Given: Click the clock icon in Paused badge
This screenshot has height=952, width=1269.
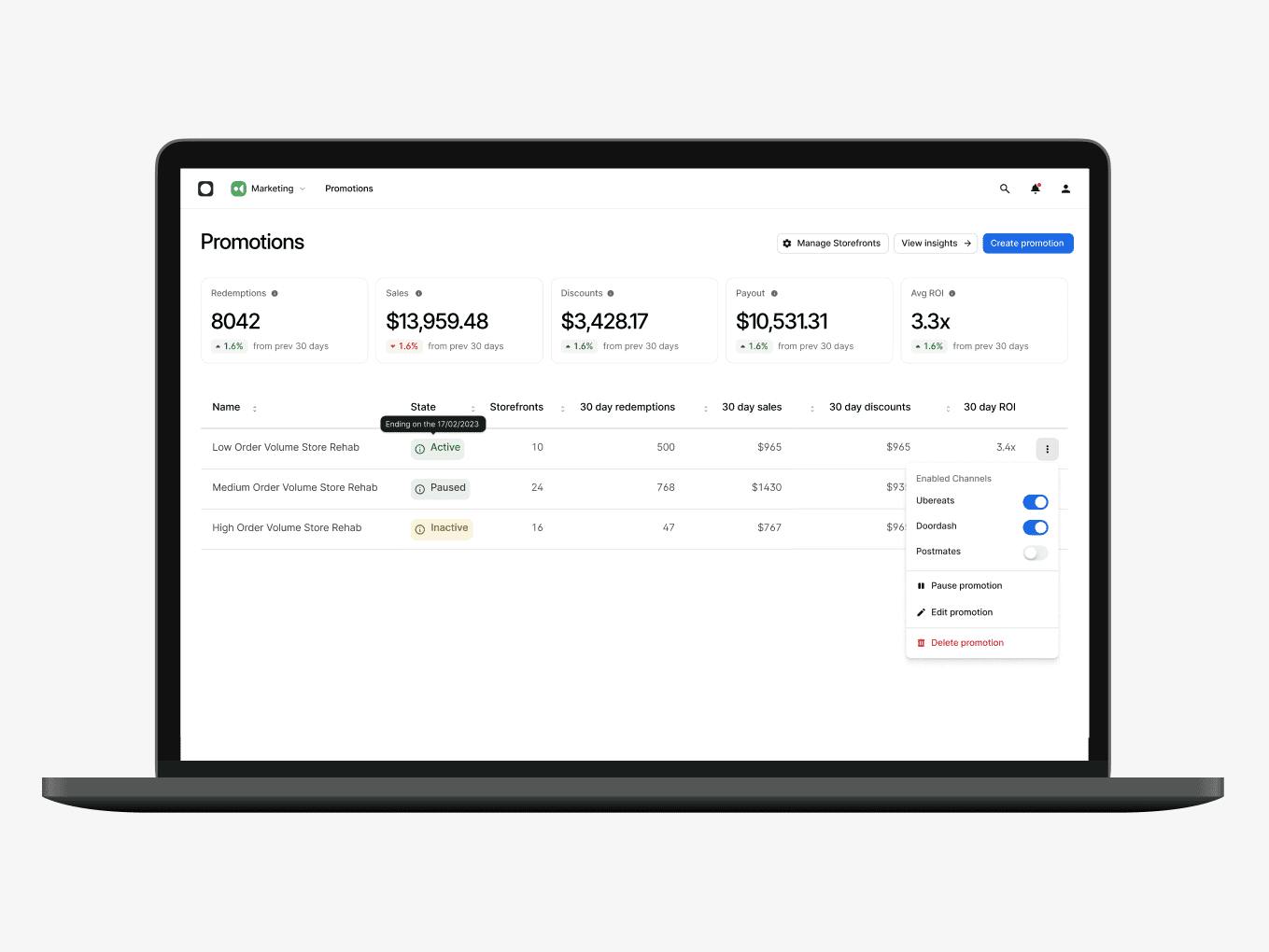Looking at the screenshot, I should [x=420, y=489].
